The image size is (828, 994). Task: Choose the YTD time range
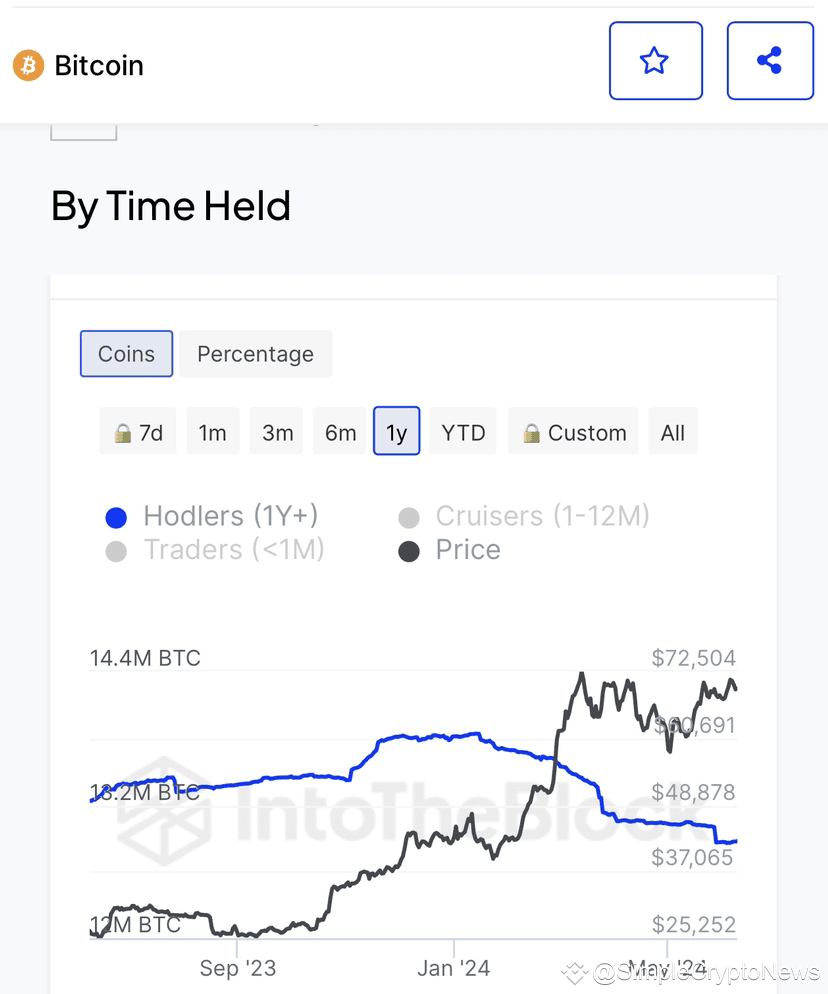tap(463, 433)
